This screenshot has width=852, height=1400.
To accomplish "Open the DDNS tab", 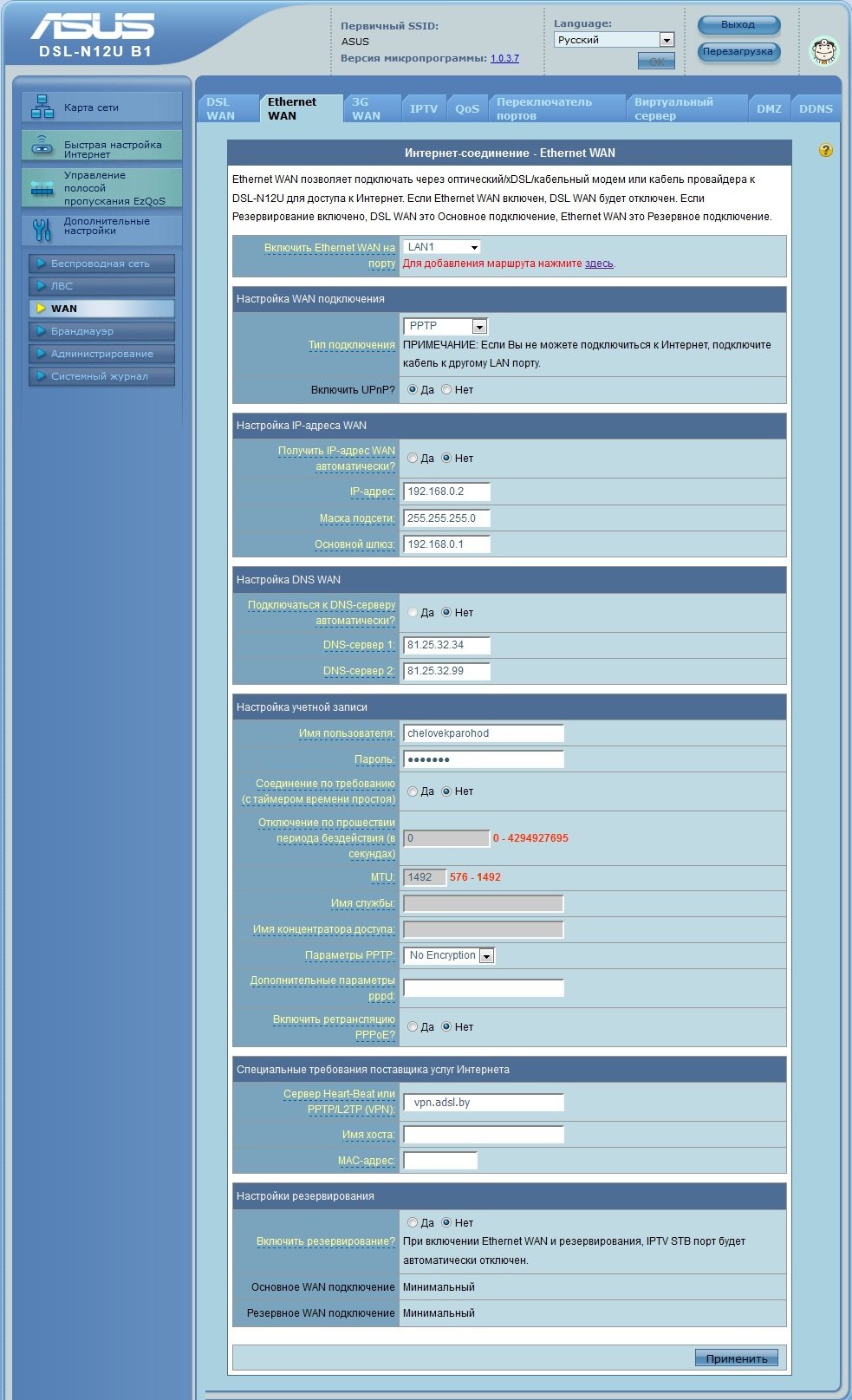I will [x=816, y=109].
